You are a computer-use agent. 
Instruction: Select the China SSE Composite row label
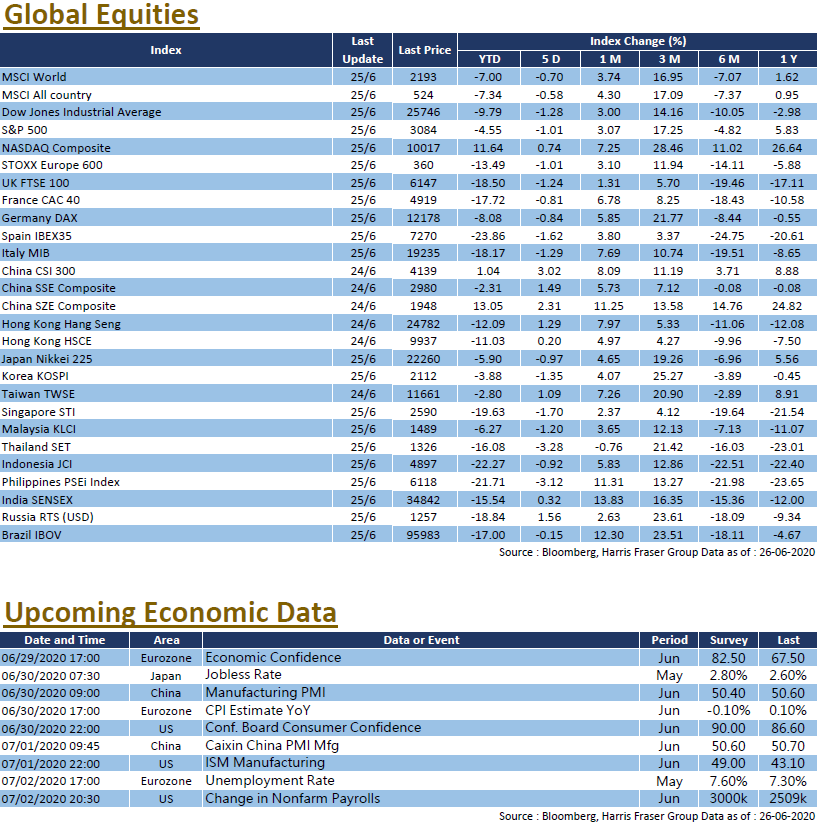[x=58, y=288]
